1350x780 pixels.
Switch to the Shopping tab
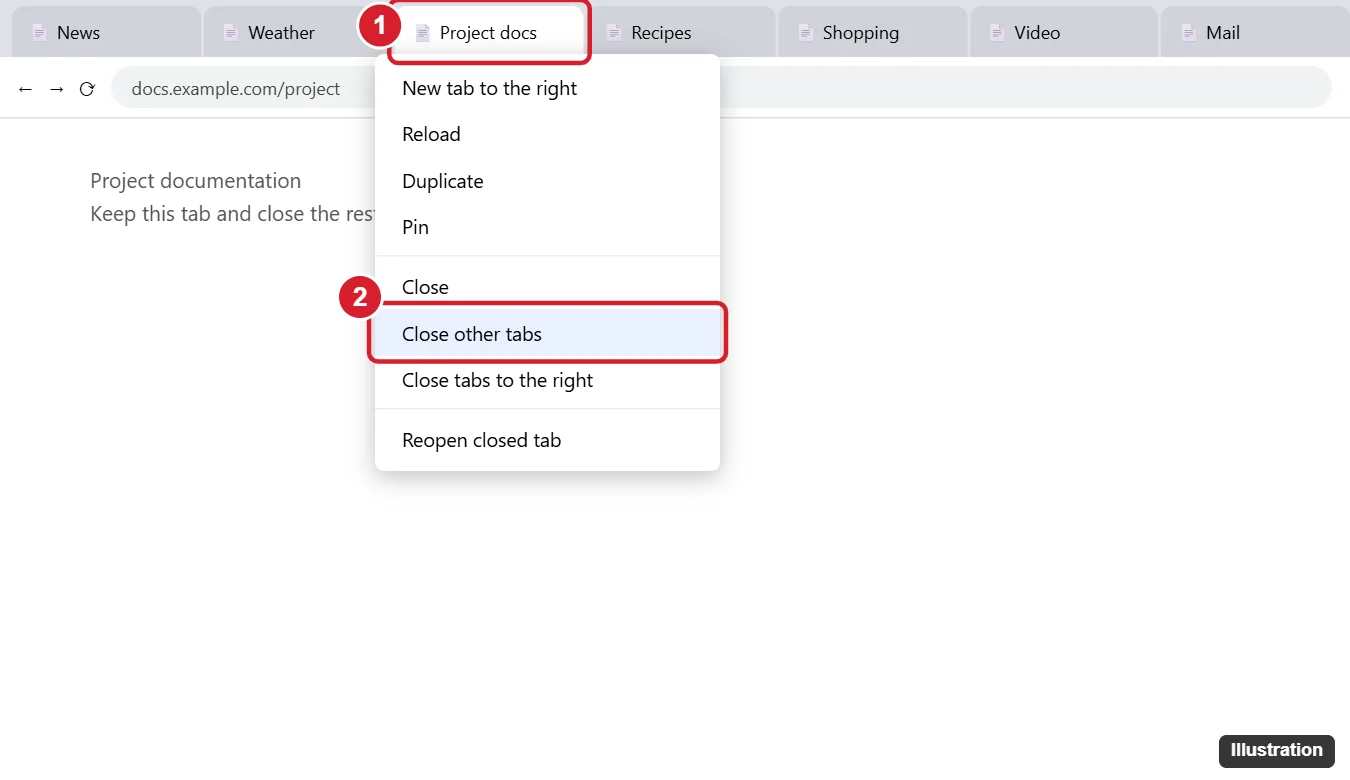873,32
